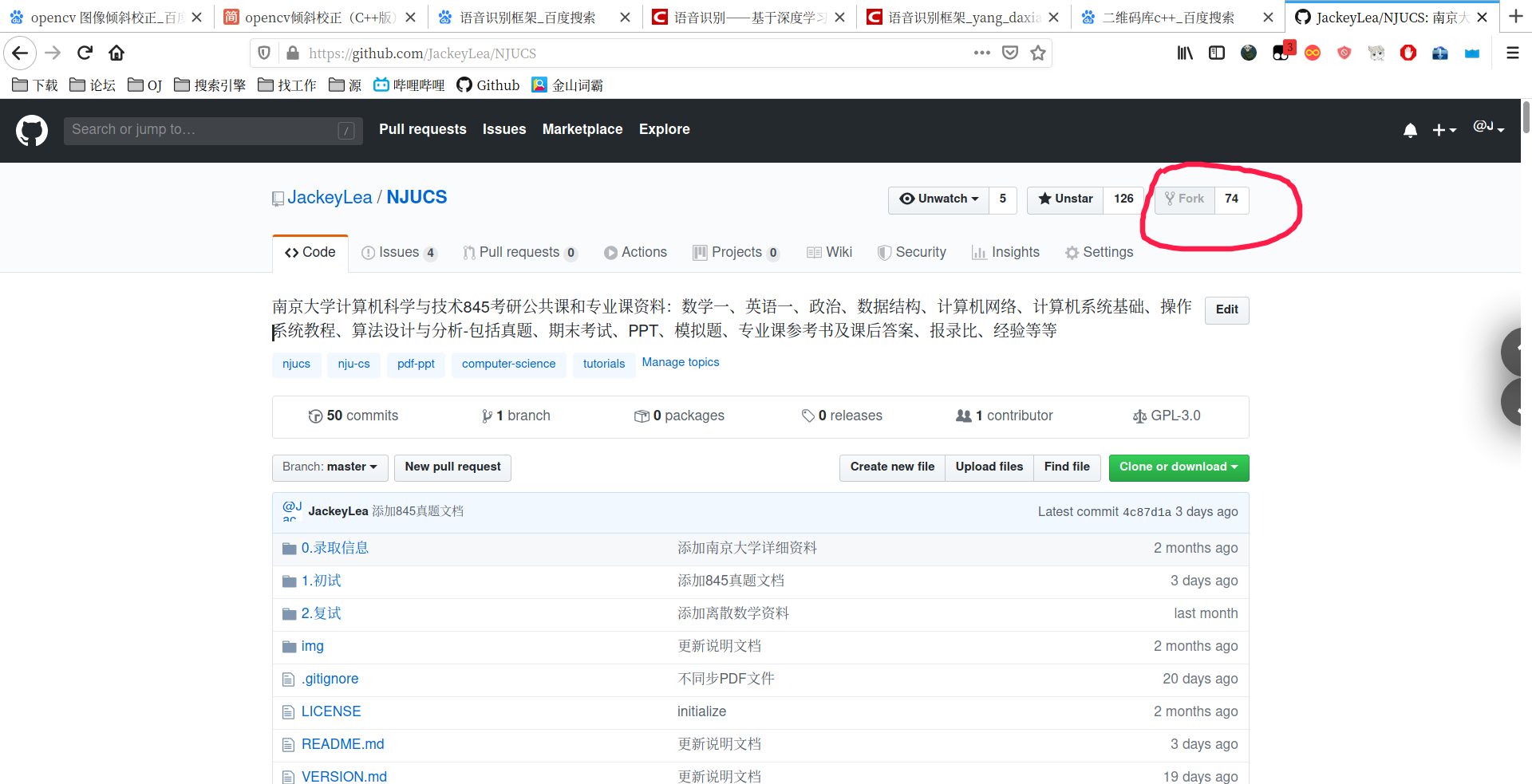Select the computer-science topic tag
This screenshot has height=784, width=1532.
point(508,364)
